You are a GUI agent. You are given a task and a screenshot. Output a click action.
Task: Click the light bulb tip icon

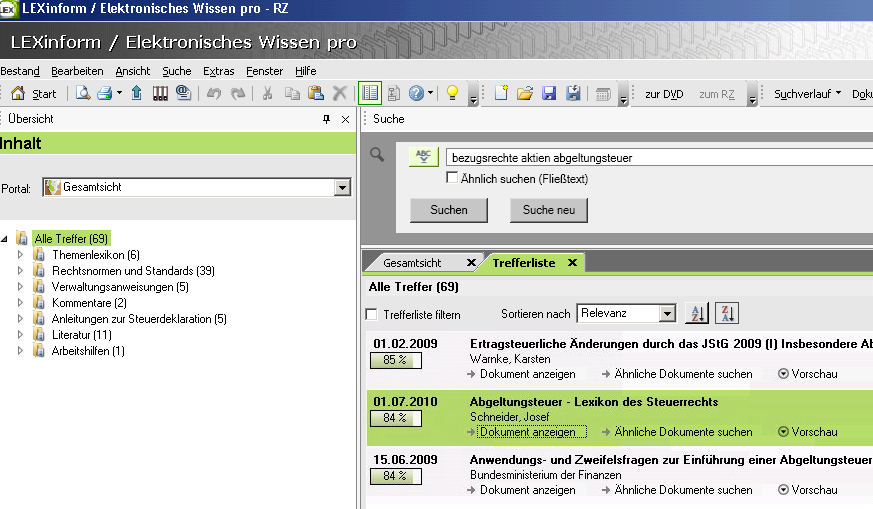(452, 93)
